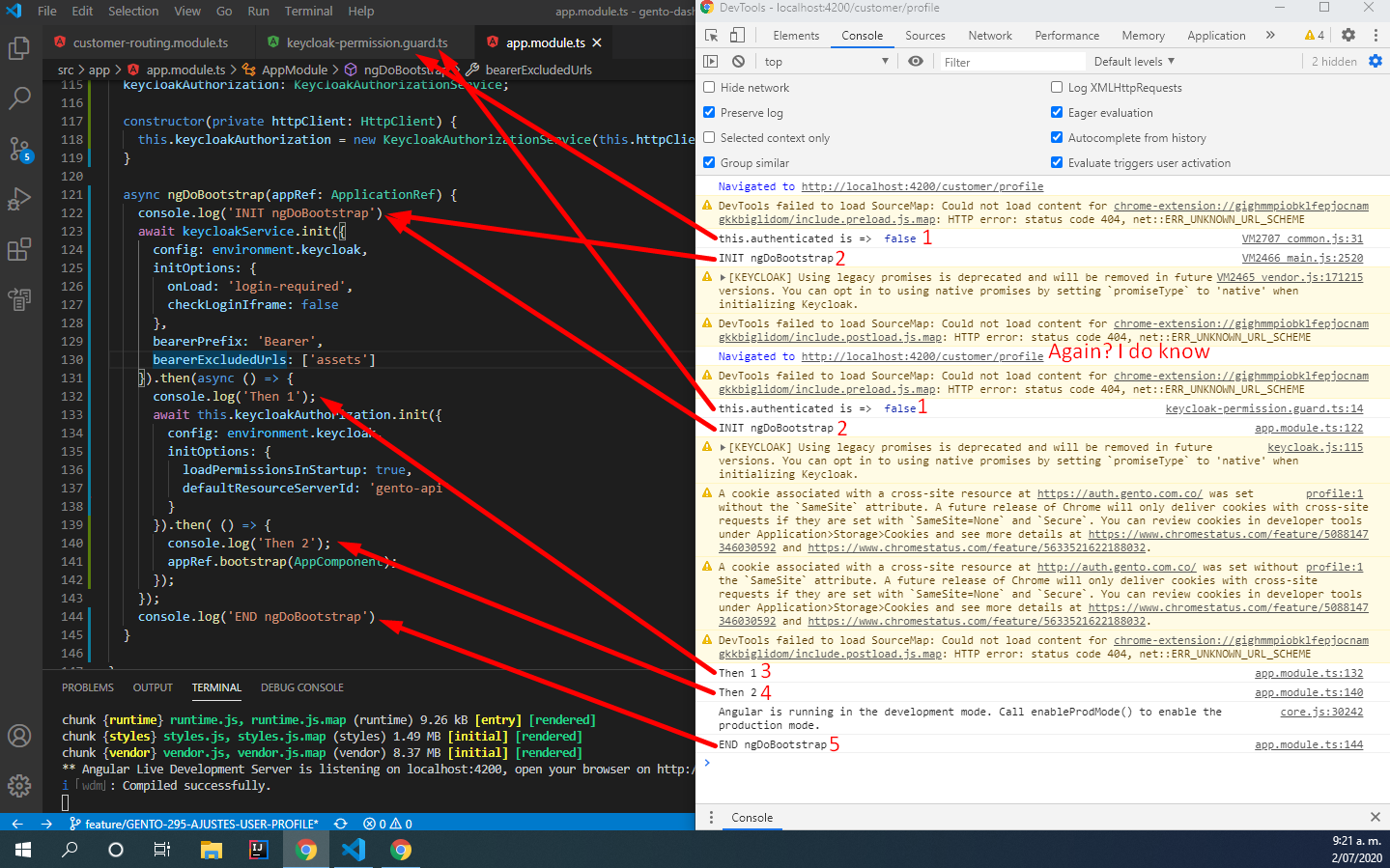Open the Default levels dropdown
This screenshot has height=868, width=1390.
[1131, 61]
